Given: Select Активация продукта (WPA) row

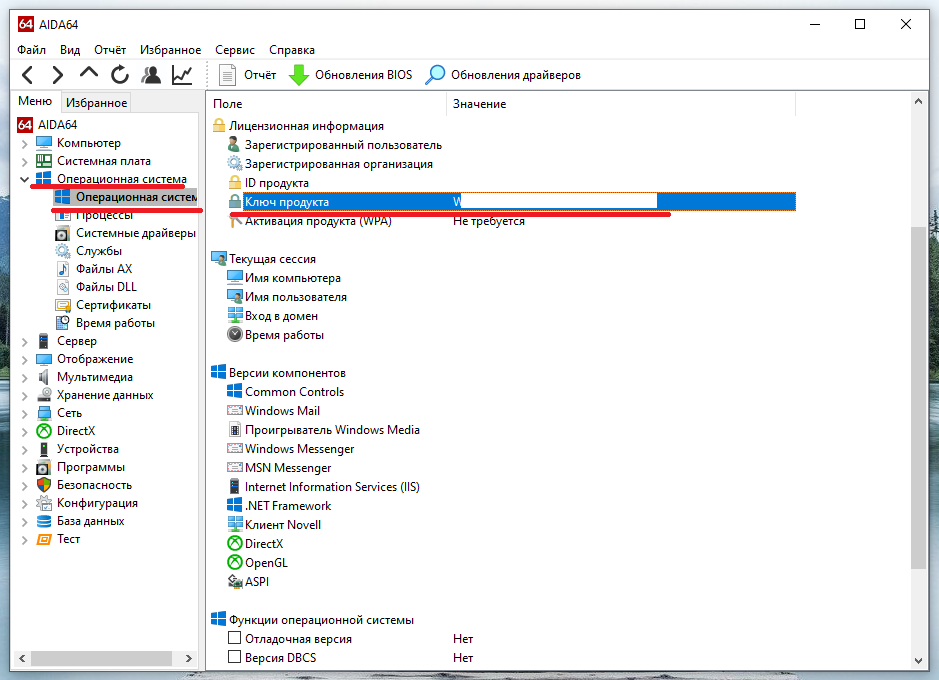Looking at the screenshot, I should 318,221.
